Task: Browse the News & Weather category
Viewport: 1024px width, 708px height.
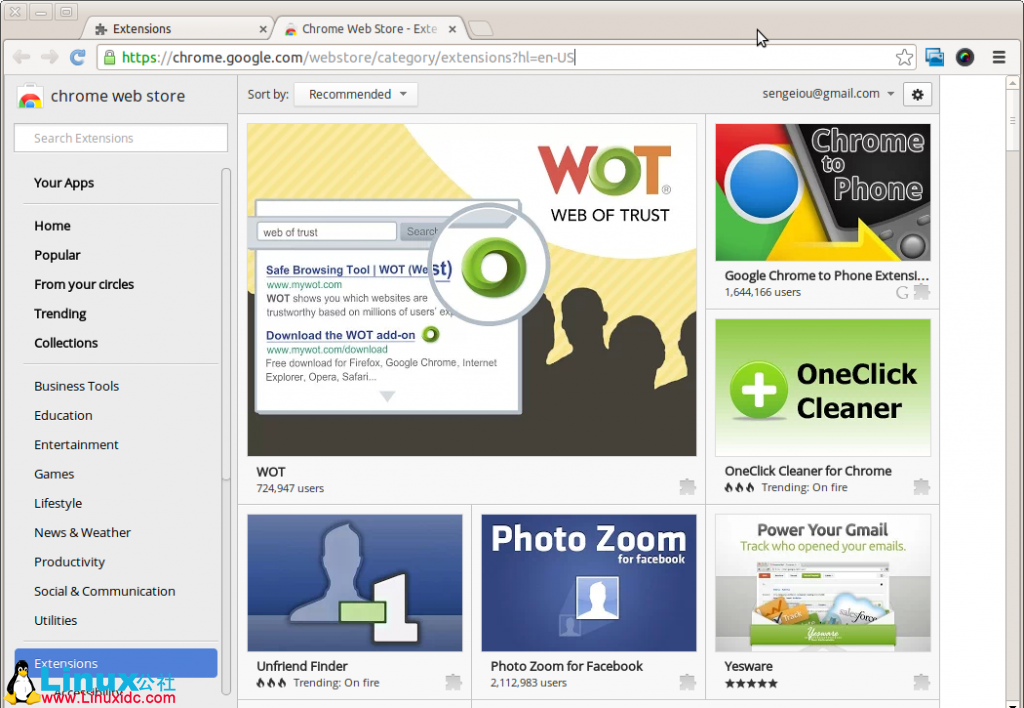Action: (x=82, y=533)
